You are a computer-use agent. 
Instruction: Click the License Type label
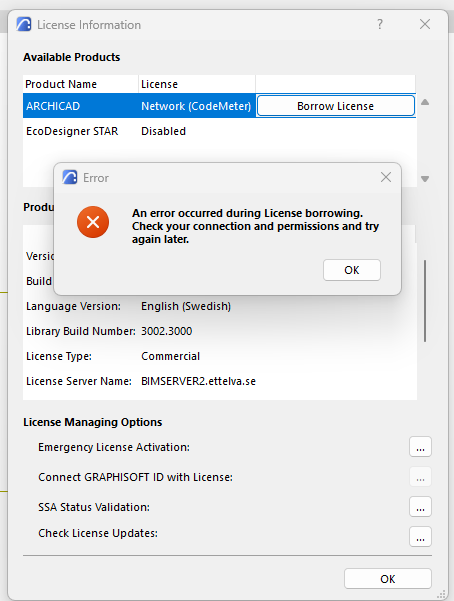click(x=59, y=356)
